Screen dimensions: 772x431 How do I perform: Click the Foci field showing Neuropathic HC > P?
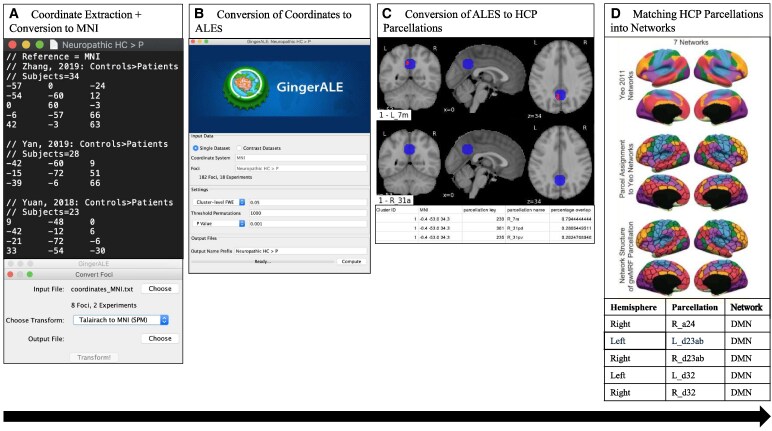(301, 168)
